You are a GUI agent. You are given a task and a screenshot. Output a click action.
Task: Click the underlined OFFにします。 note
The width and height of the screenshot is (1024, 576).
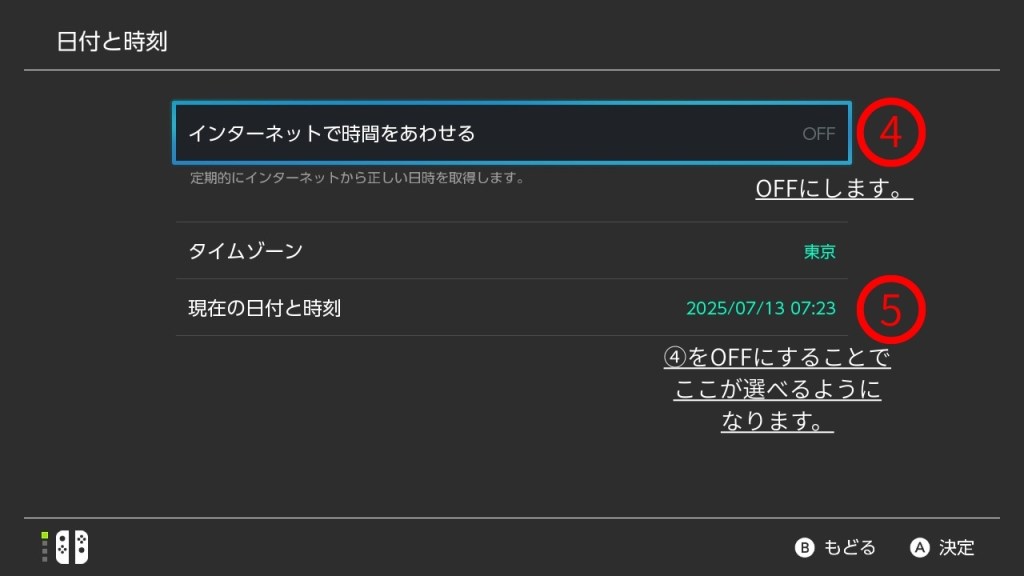[833, 189]
